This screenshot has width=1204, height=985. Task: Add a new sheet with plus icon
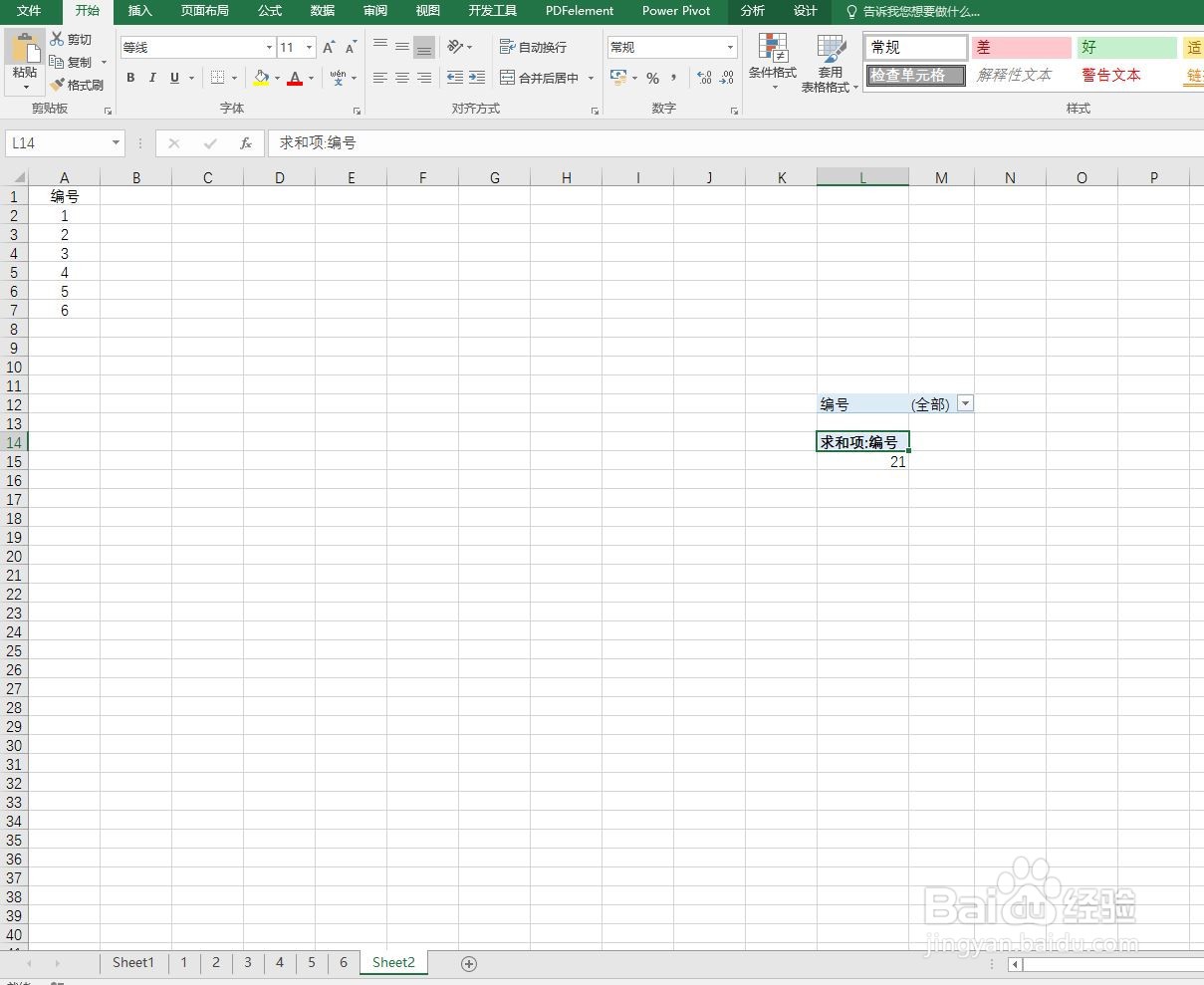click(x=469, y=963)
